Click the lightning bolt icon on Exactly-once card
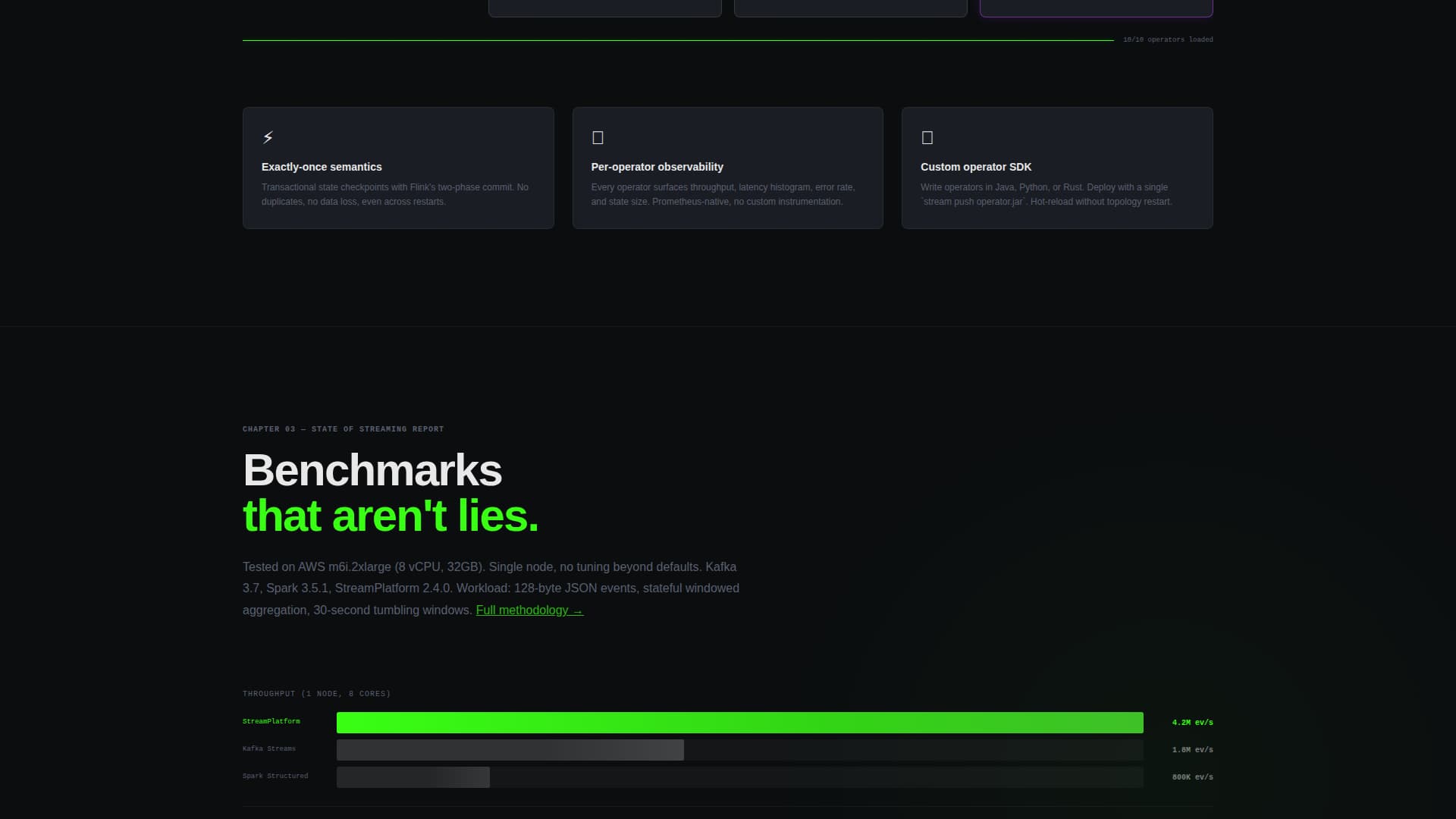 (268, 137)
